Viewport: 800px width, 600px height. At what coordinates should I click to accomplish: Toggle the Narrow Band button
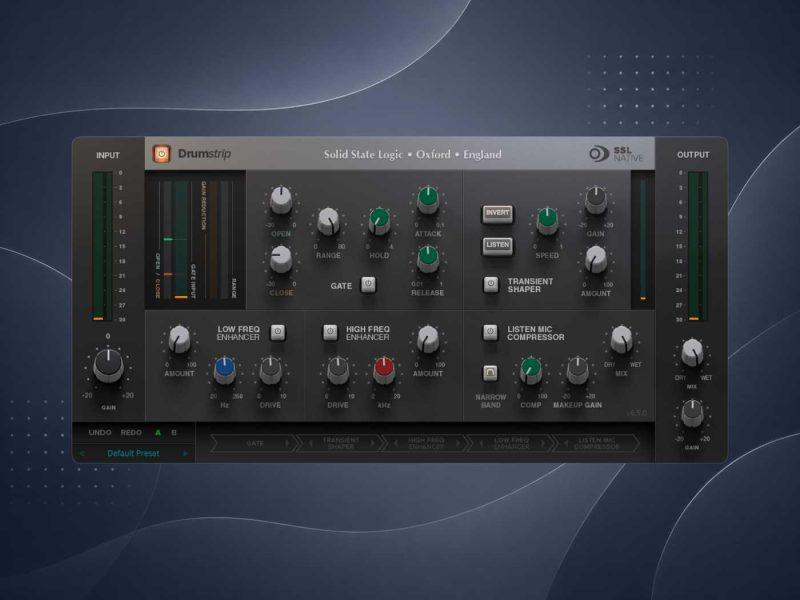pos(490,373)
